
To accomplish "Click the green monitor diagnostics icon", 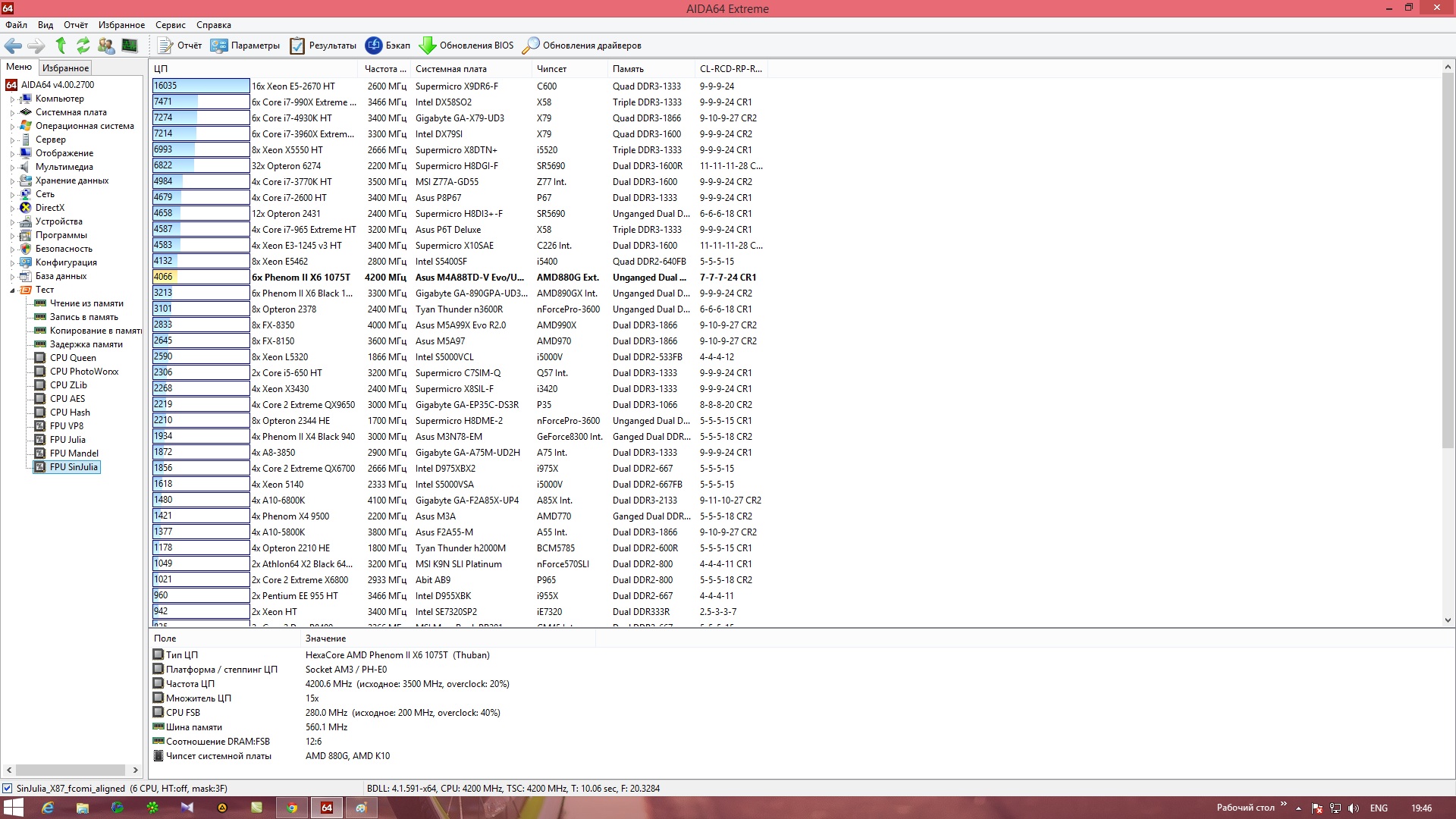I will 130,45.
